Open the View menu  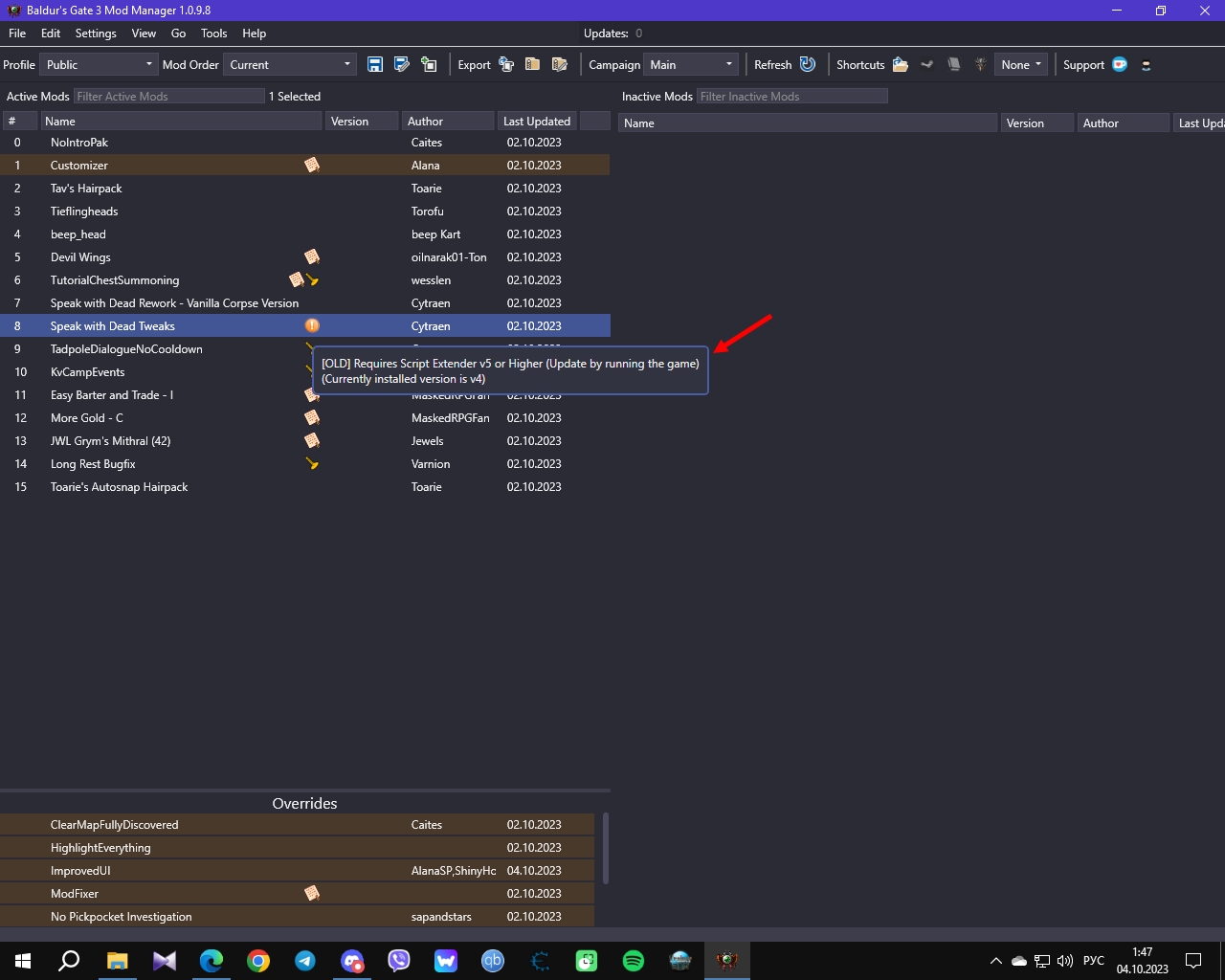(144, 33)
